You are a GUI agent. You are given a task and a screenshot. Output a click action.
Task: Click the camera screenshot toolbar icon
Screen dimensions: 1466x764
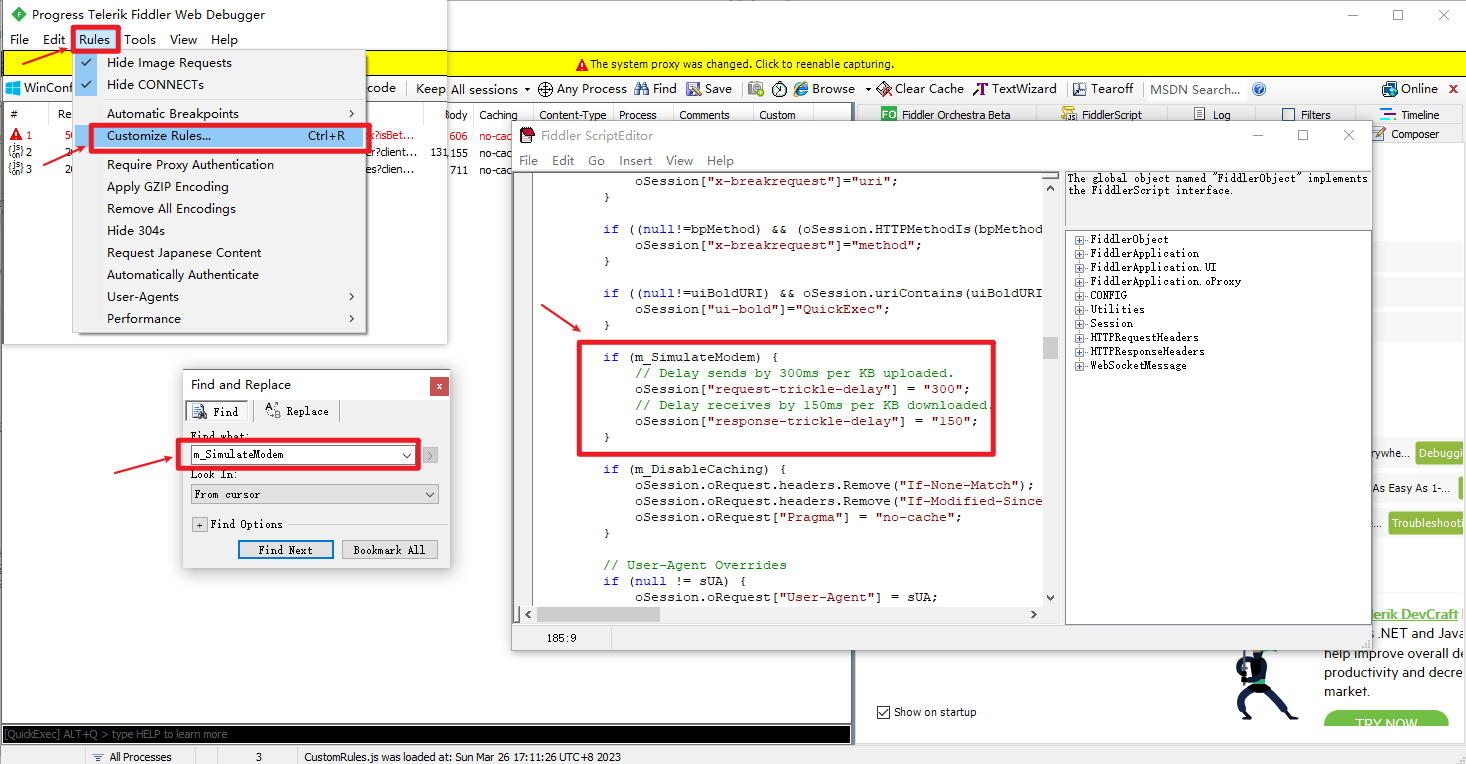(756, 89)
